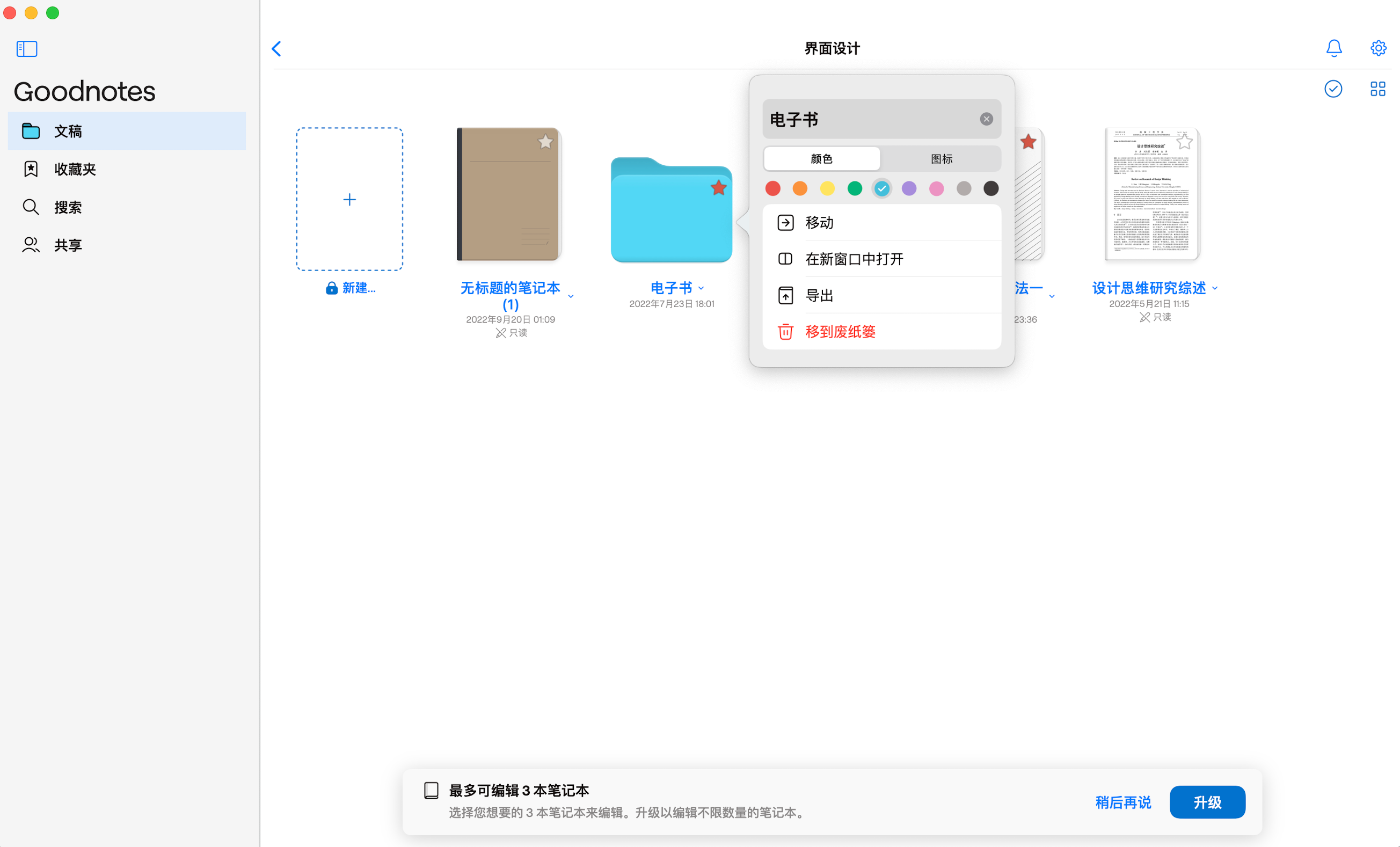Choose 在新窗口中打开 menu item
Viewport: 1400px width, 847px height.
coord(881,259)
